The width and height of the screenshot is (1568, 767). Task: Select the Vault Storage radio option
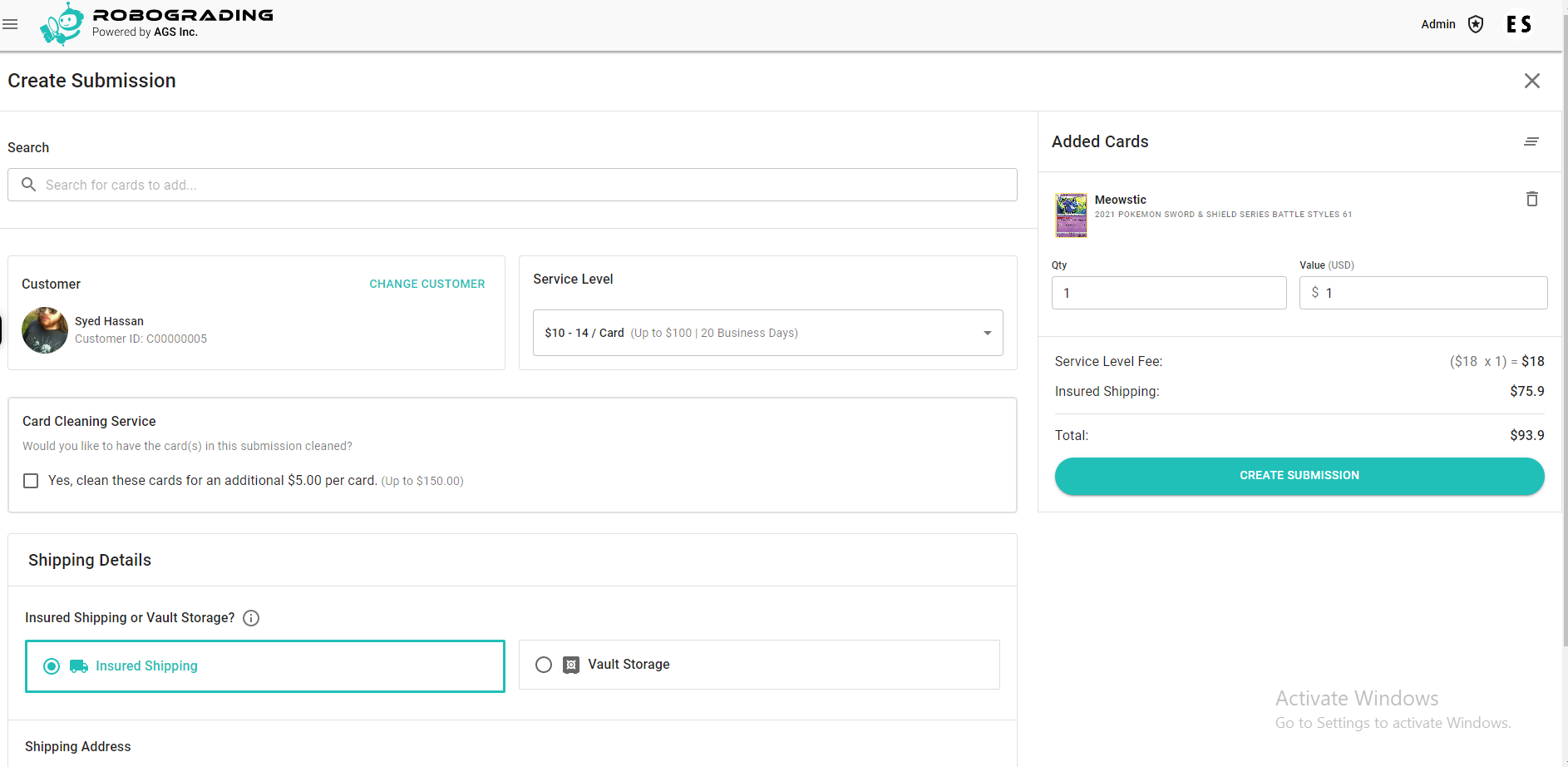tap(544, 665)
